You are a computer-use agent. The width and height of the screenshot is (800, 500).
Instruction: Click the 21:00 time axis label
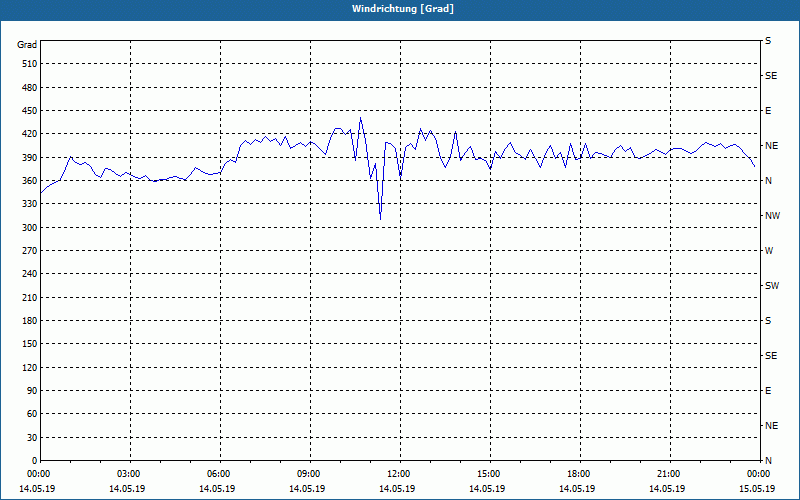(x=668, y=474)
